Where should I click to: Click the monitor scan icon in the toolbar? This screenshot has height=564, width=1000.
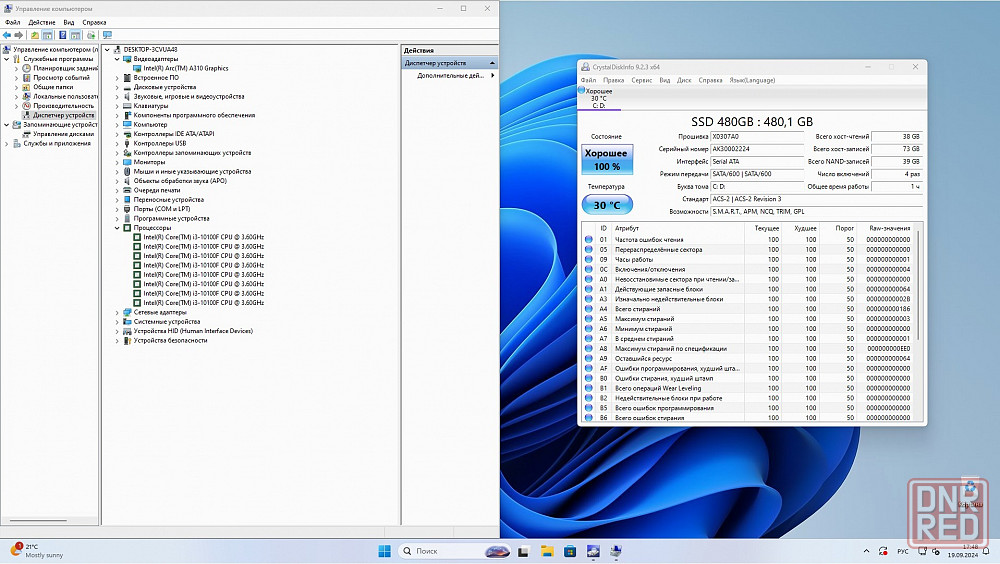point(107,35)
